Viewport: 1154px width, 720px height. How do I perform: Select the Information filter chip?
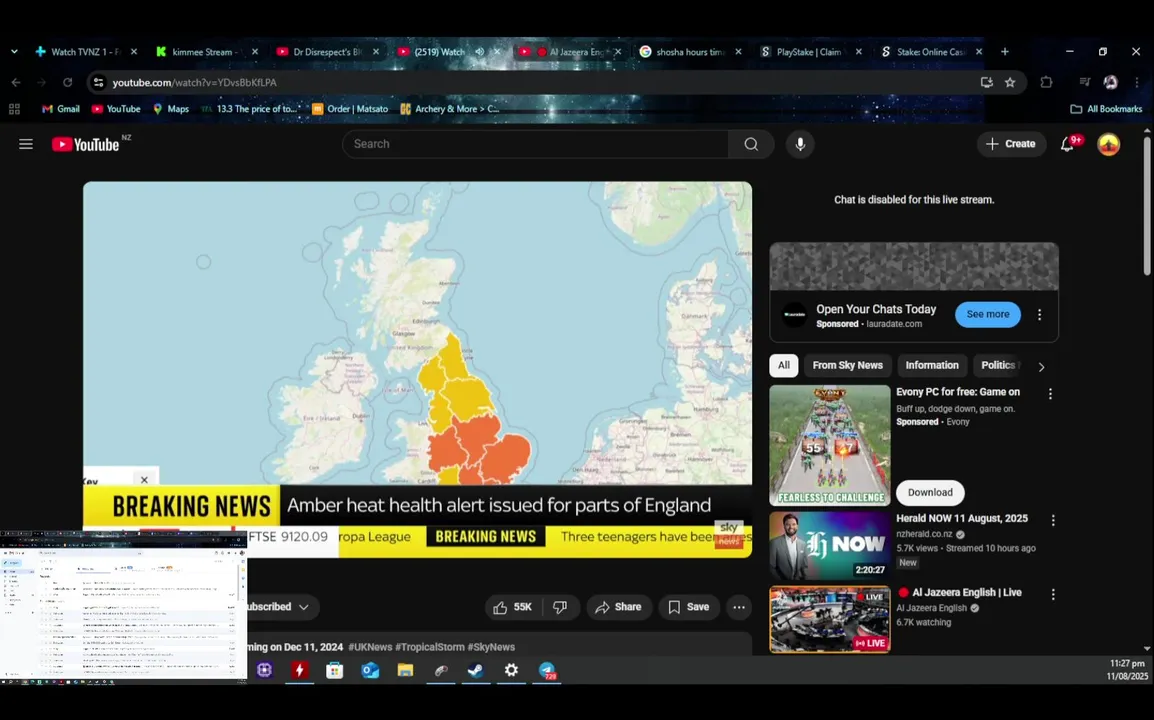(x=932, y=366)
